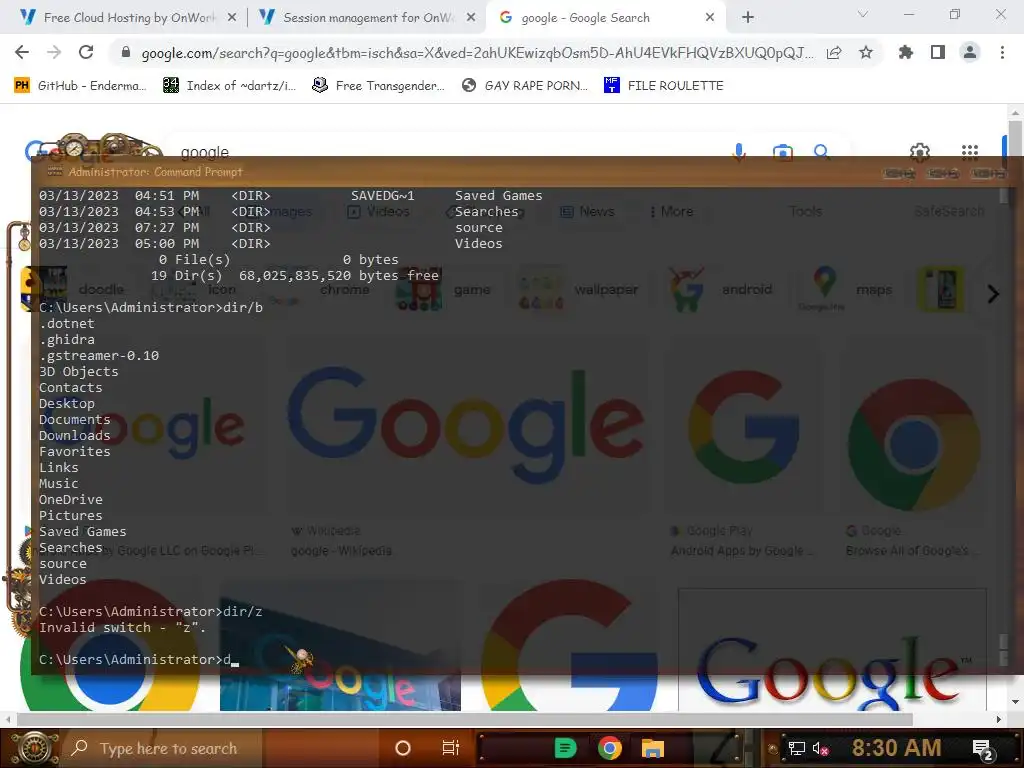1024x768 pixels.
Task: Open the Index of ~dartz bookmark
Action: click(229, 86)
